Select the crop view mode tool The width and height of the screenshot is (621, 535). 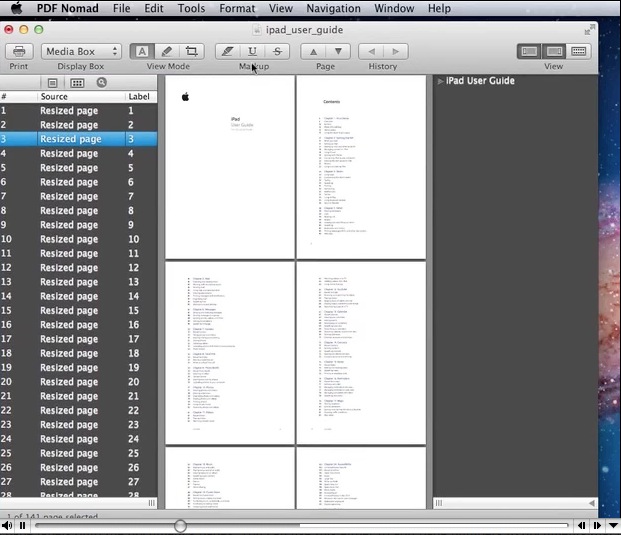191,51
